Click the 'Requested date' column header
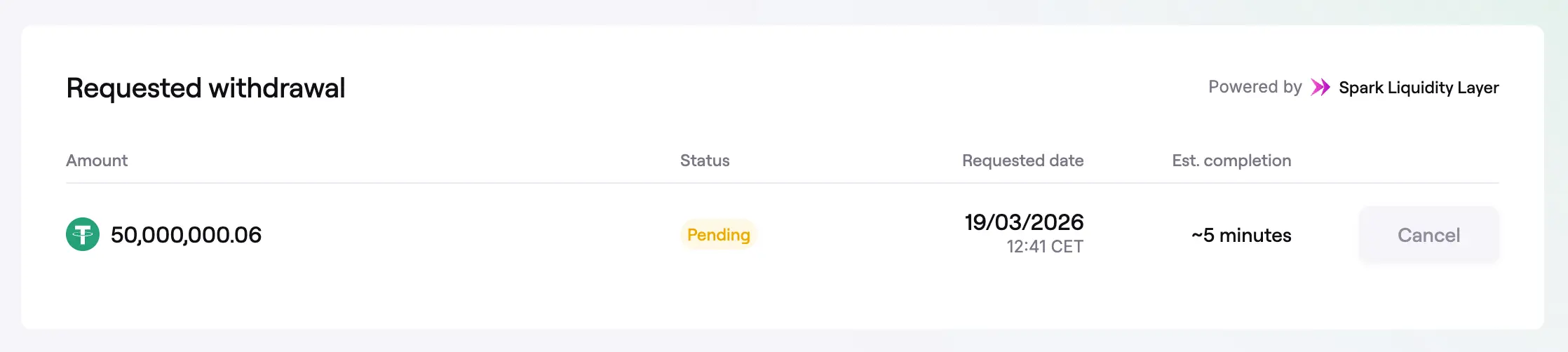This screenshot has width=1568, height=352. (1022, 161)
